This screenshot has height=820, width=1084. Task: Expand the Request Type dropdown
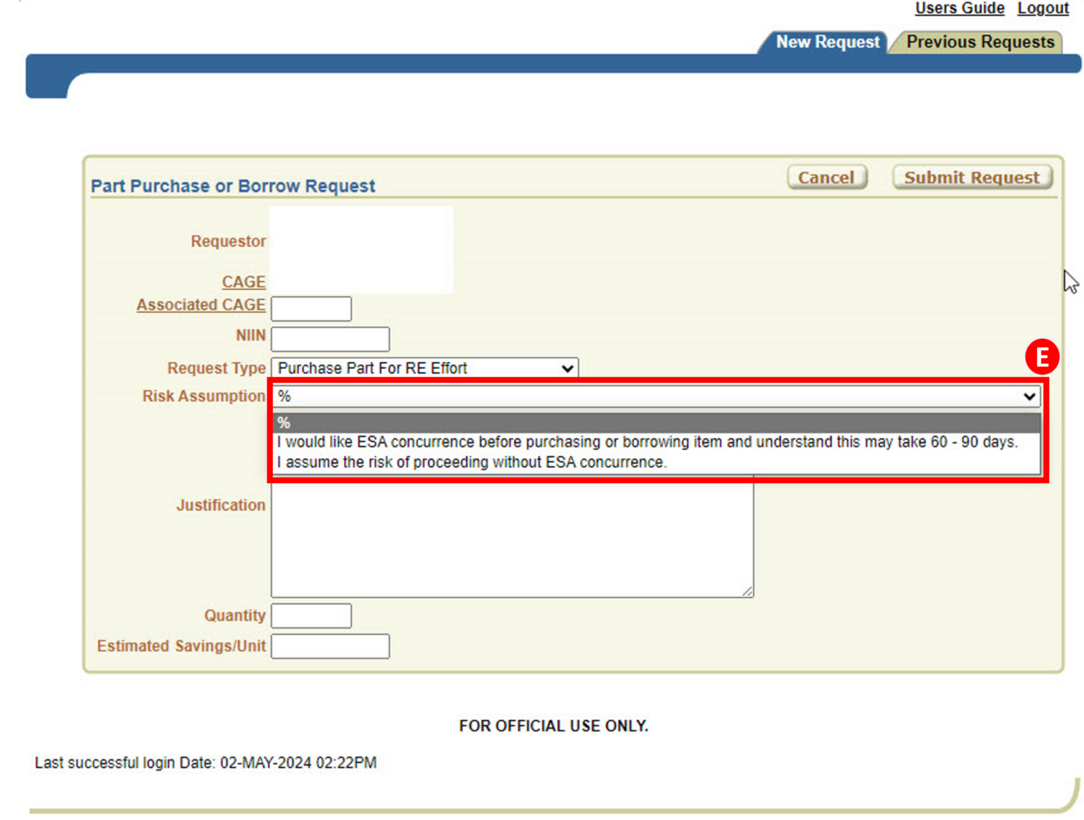pos(424,368)
